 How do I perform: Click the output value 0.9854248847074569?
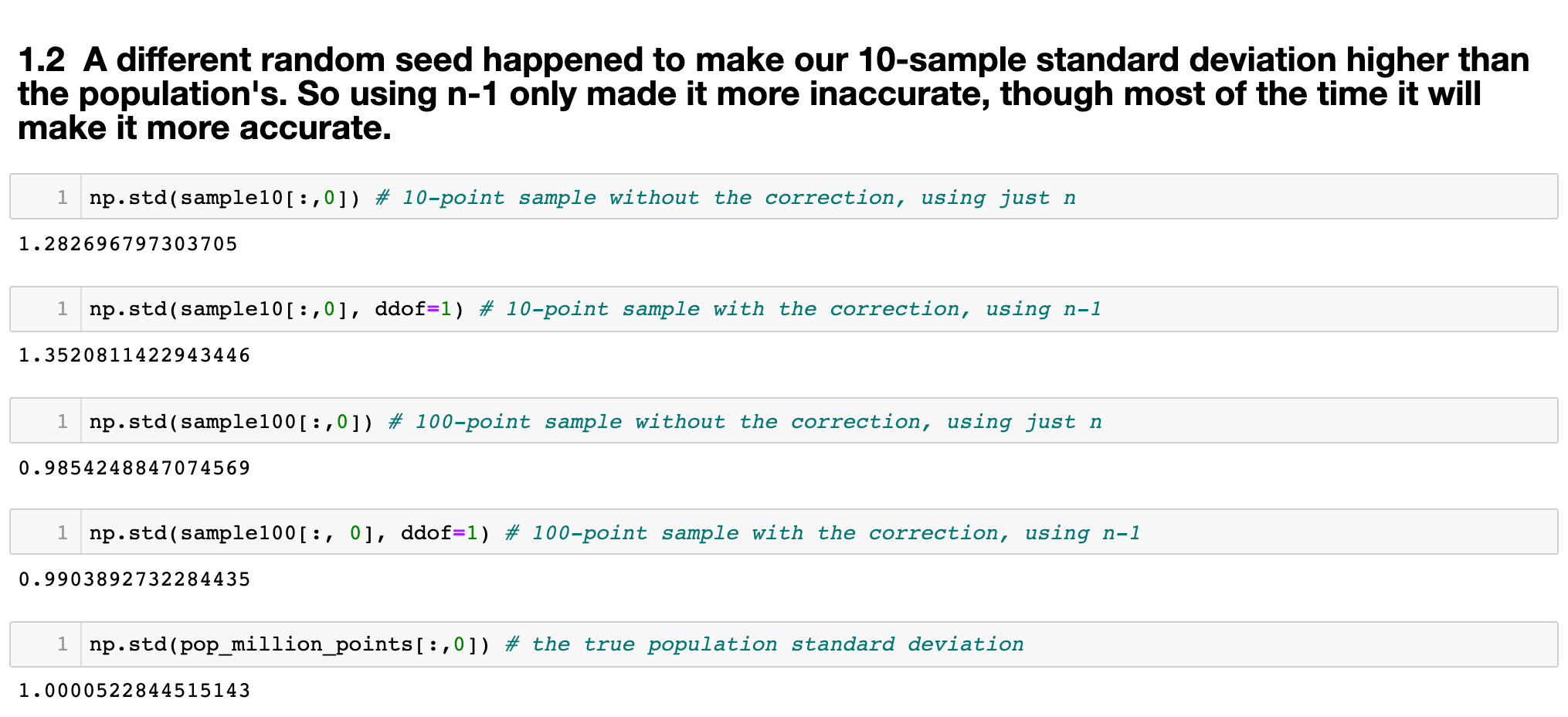134,469
